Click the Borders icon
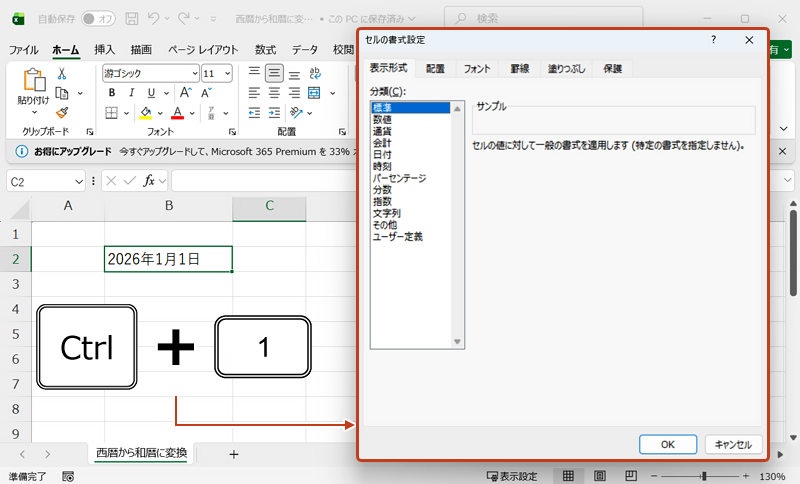The image size is (800, 484). [111, 113]
